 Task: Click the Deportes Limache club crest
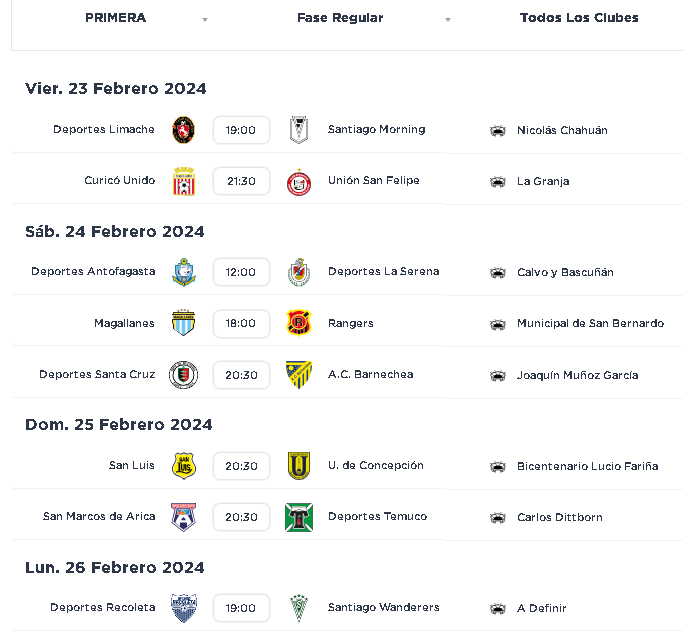pos(183,130)
